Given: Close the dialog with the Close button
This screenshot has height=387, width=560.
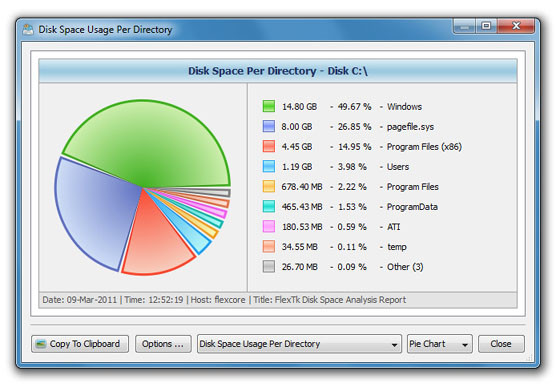Looking at the screenshot, I should (501, 344).
